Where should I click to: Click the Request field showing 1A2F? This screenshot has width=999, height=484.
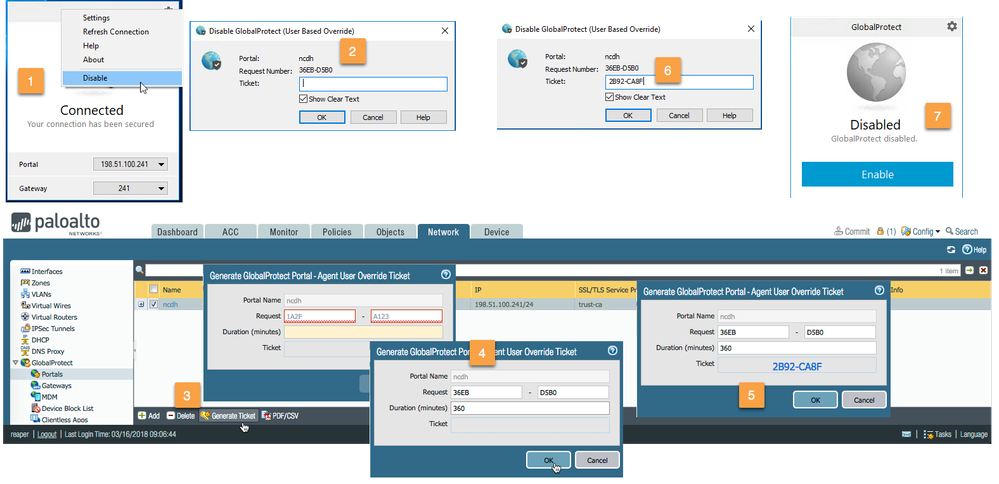(320, 316)
